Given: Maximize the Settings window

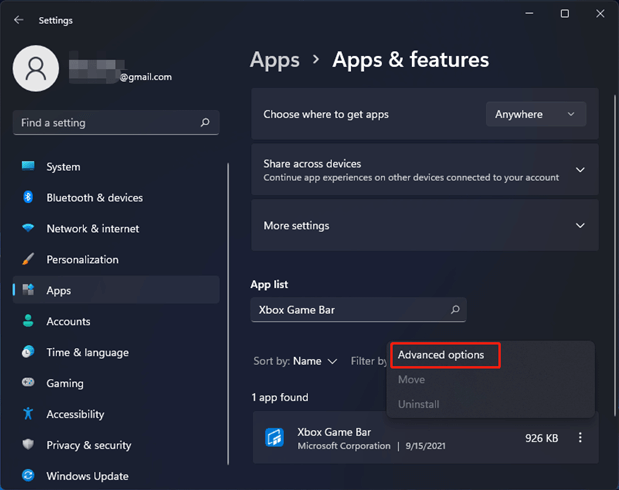Looking at the screenshot, I should coord(565,13).
